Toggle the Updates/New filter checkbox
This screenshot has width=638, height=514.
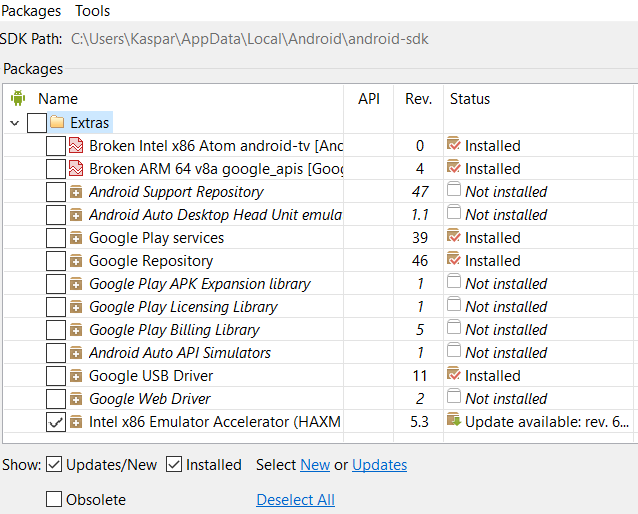pyautogui.click(x=55, y=464)
